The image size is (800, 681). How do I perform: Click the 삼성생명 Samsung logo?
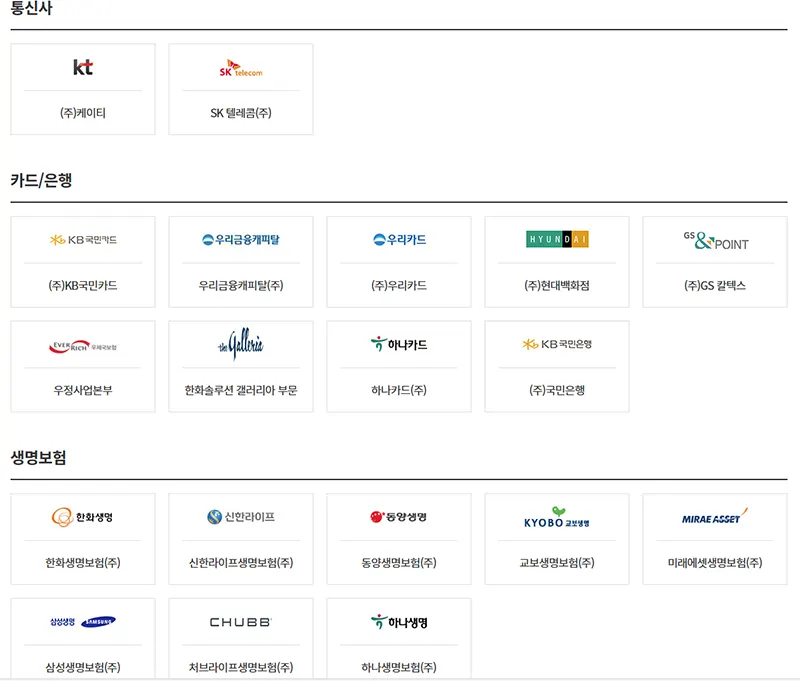pyautogui.click(x=83, y=622)
